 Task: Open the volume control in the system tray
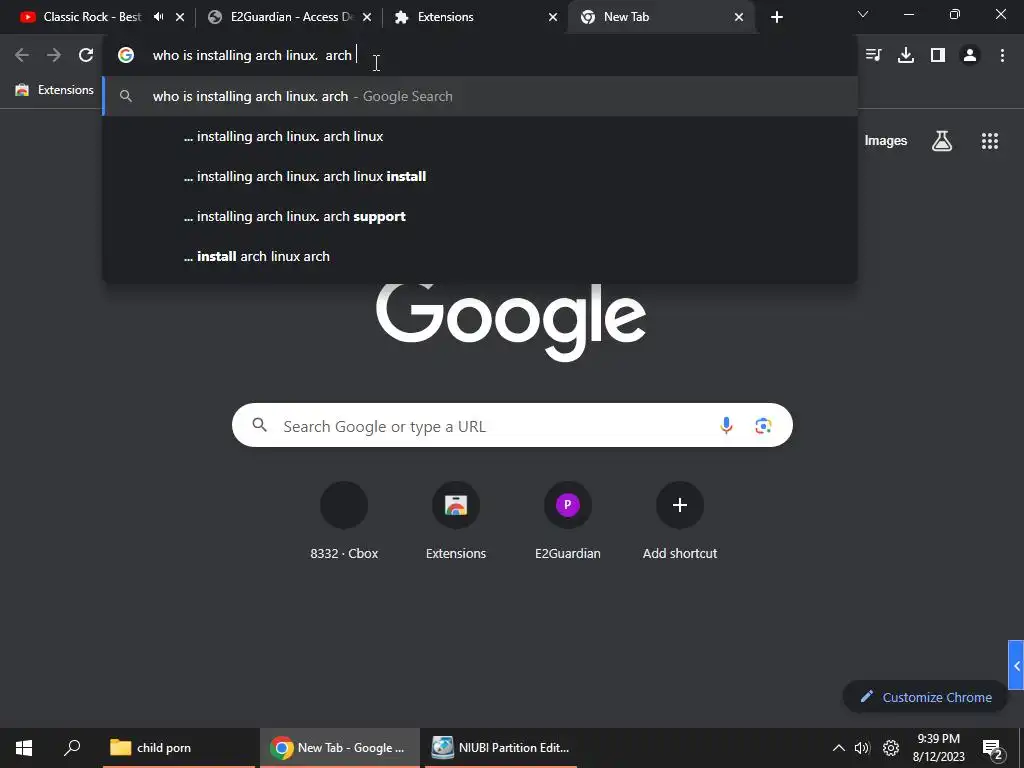[x=862, y=748]
